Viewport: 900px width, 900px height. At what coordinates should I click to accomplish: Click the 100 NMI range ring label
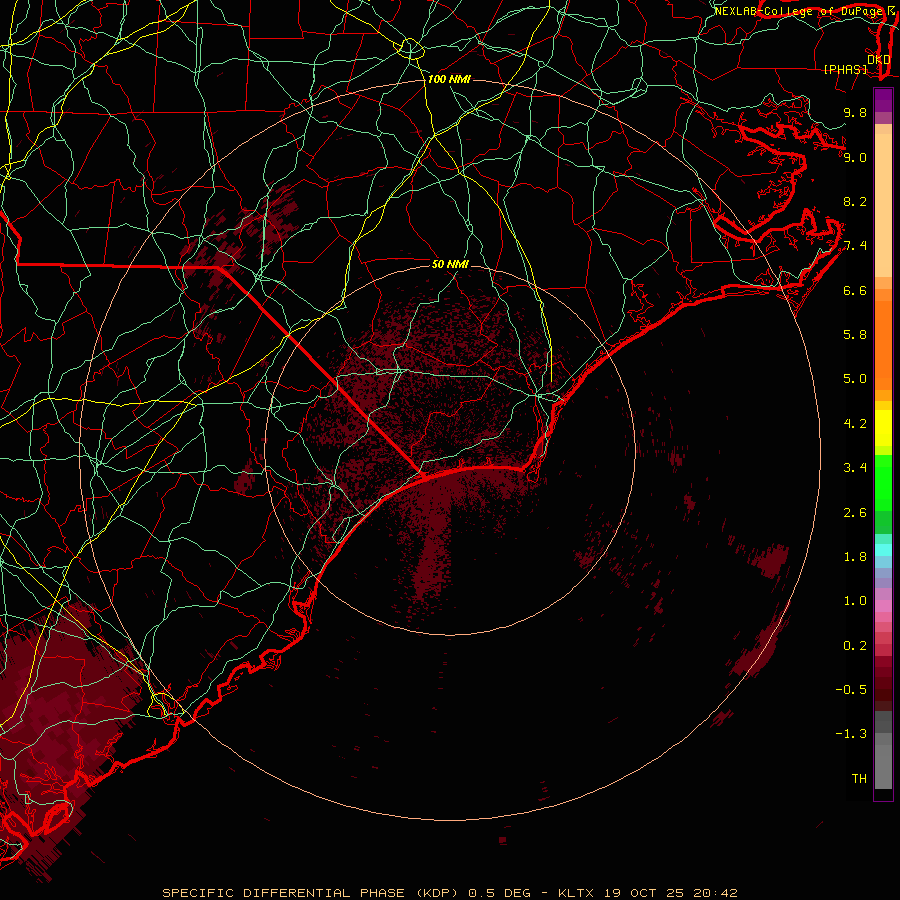click(449, 79)
